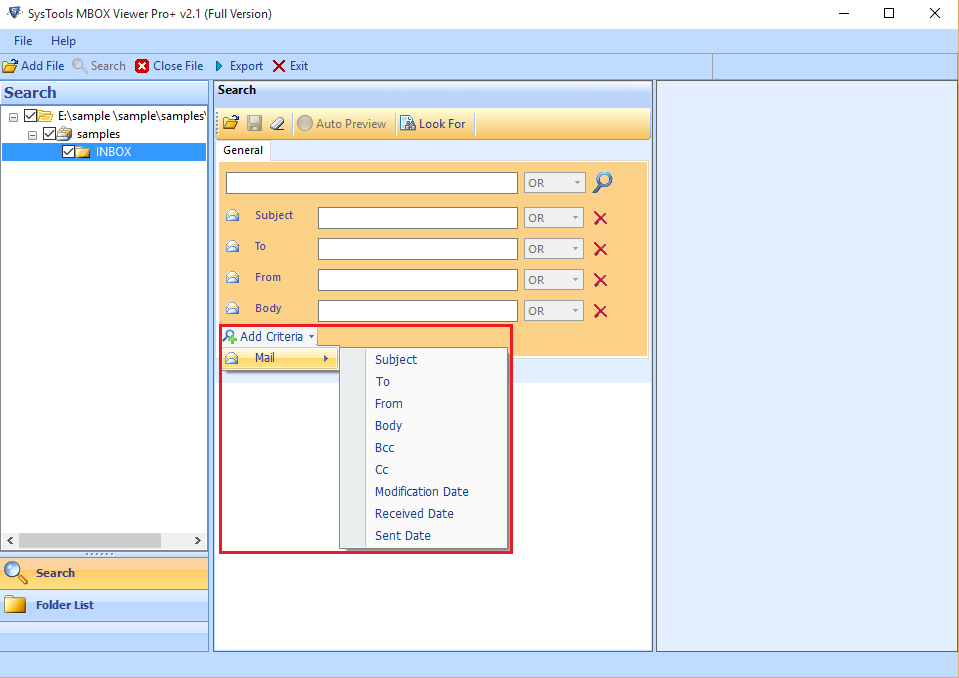Collapse the E:\sample root tree node

coord(13,117)
